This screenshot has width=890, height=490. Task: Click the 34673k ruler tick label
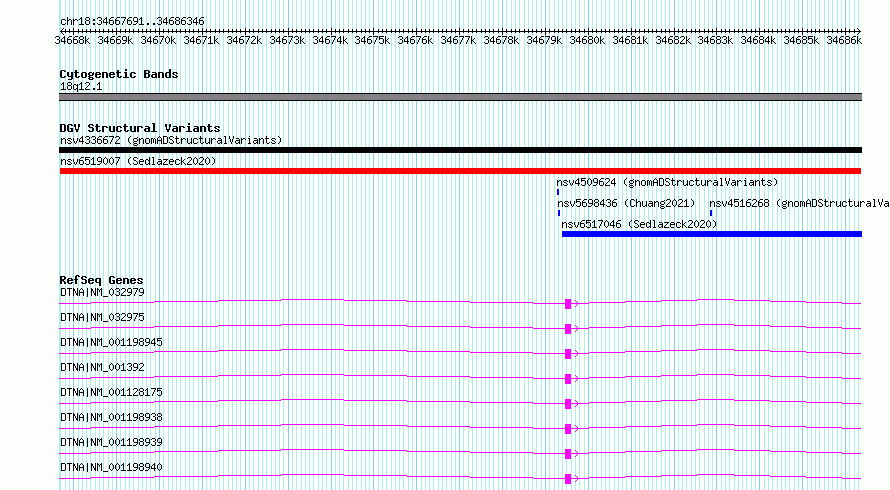click(x=287, y=40)
